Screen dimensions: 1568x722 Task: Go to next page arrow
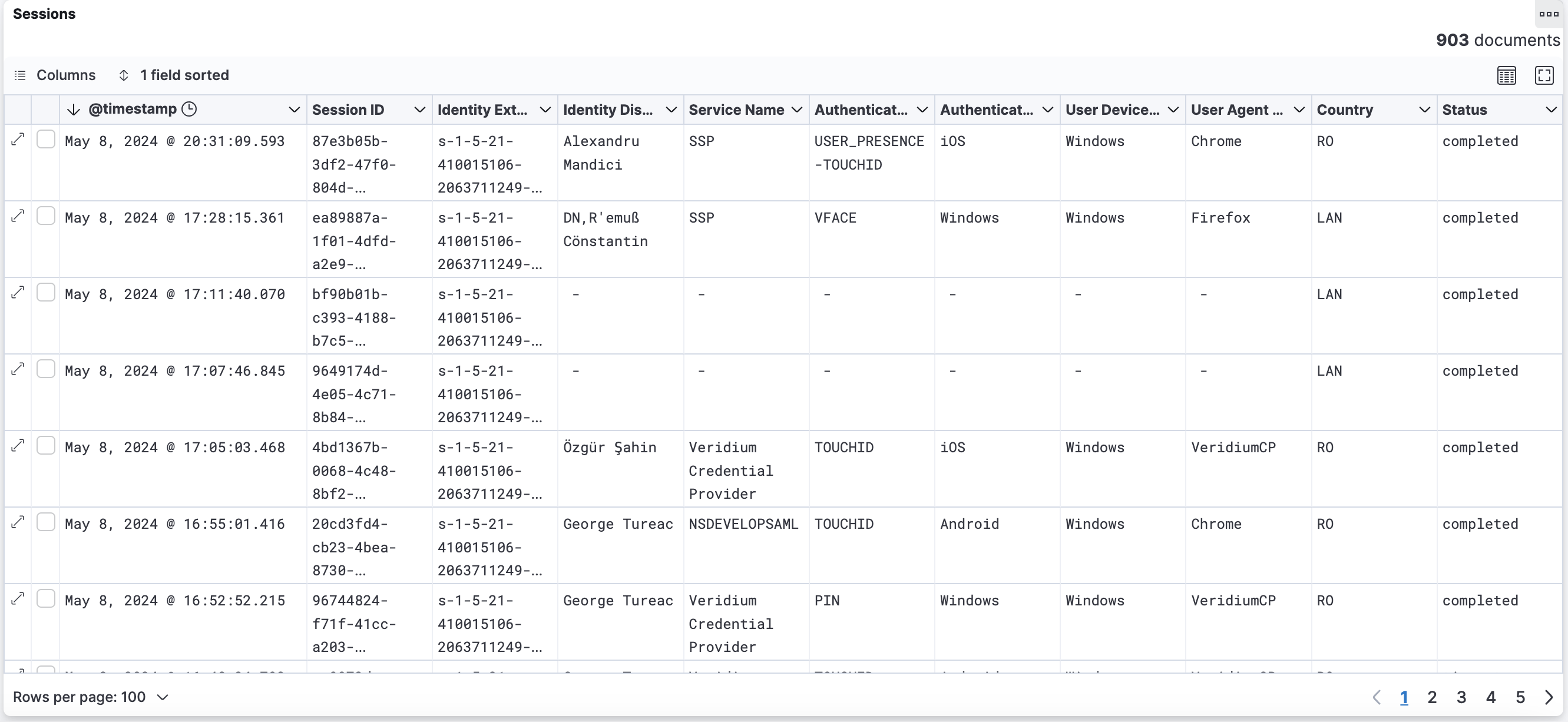point(1549,697)
